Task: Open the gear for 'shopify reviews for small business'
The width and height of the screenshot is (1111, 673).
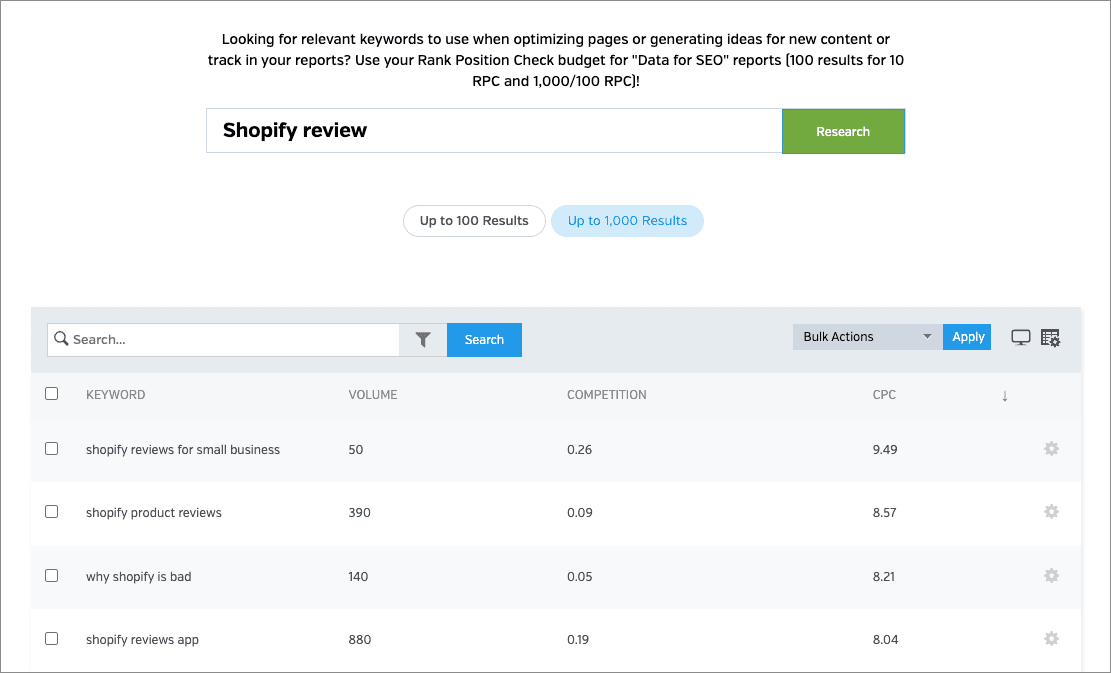Action: [x=1051, y=449]
